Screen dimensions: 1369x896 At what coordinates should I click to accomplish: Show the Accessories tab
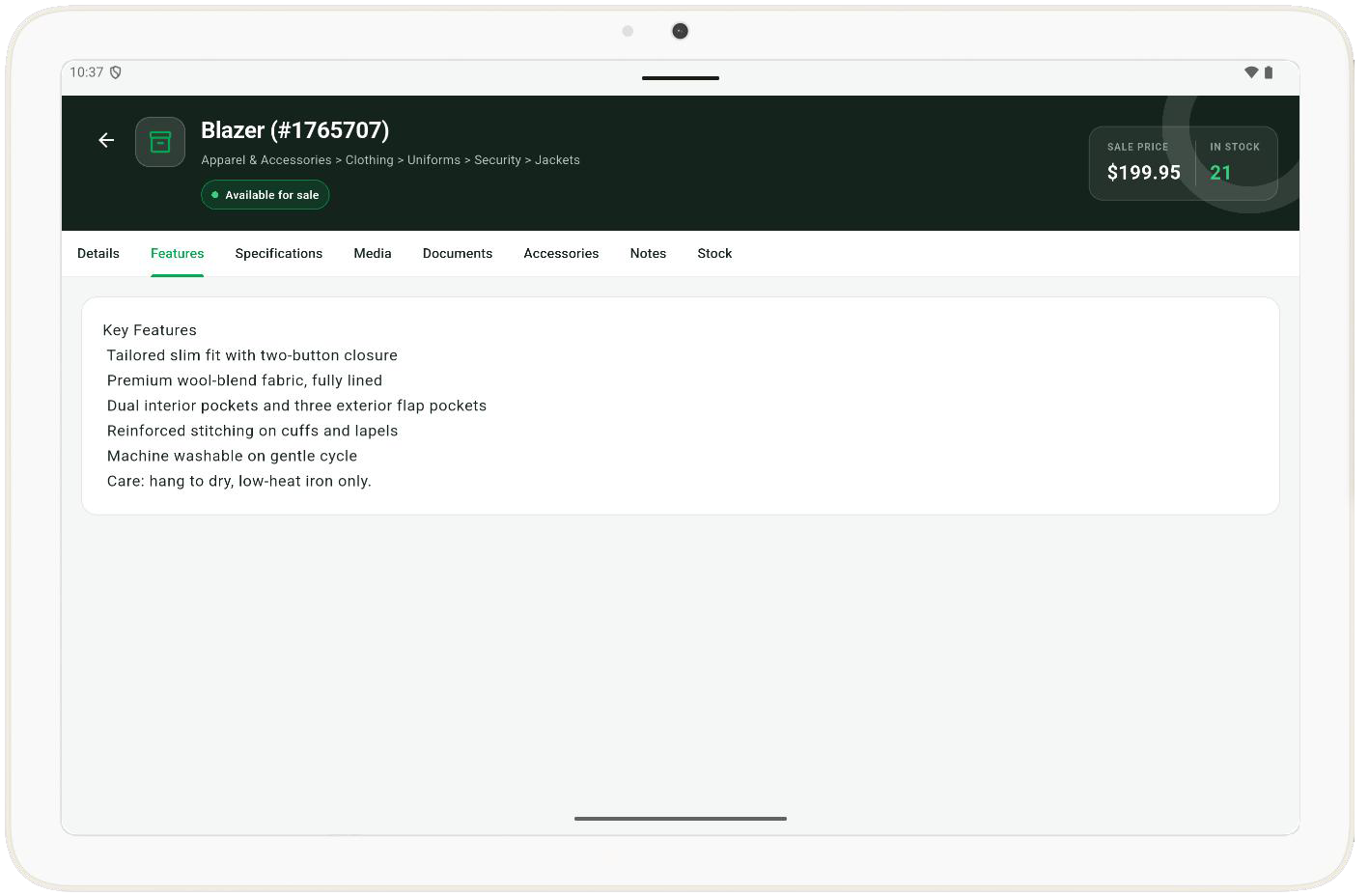pyautogui.click(x=561, y=254)
